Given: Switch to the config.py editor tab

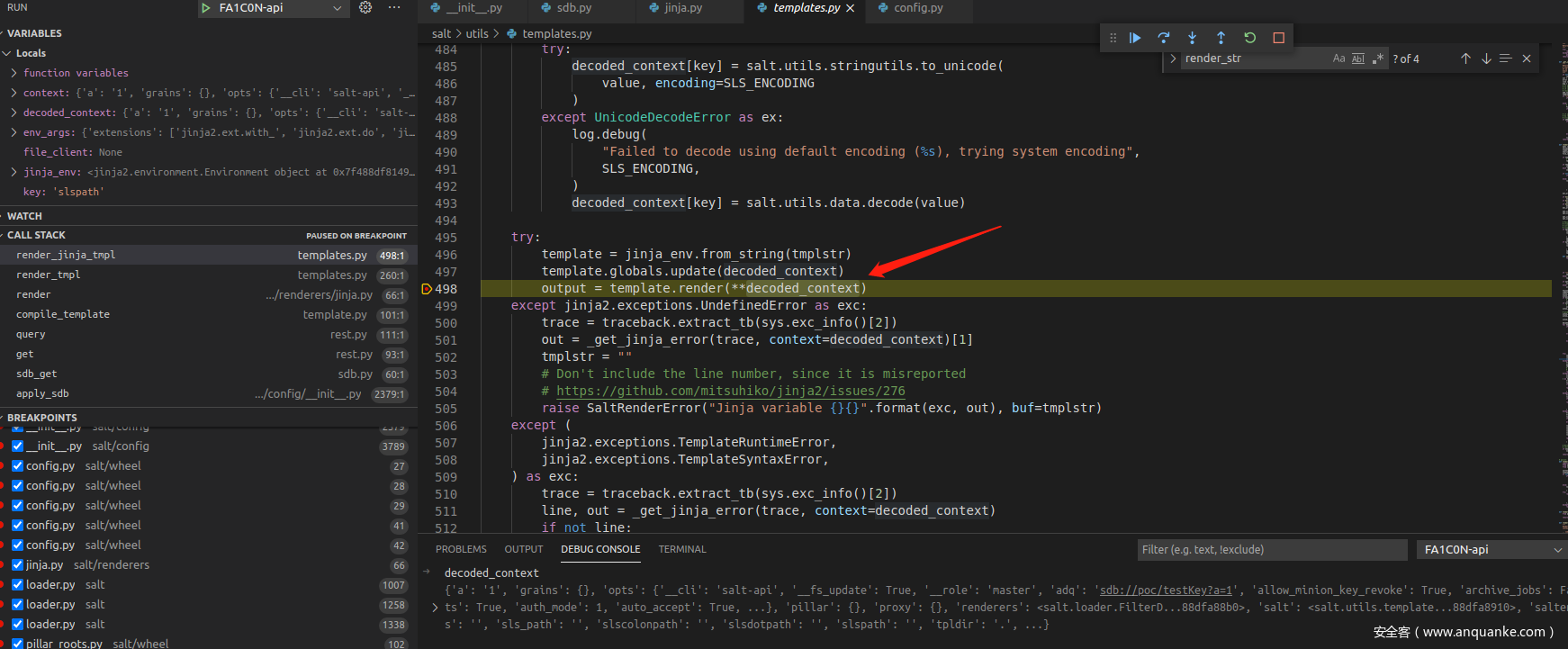Looking at the screenshot, I should coord(917,8).
